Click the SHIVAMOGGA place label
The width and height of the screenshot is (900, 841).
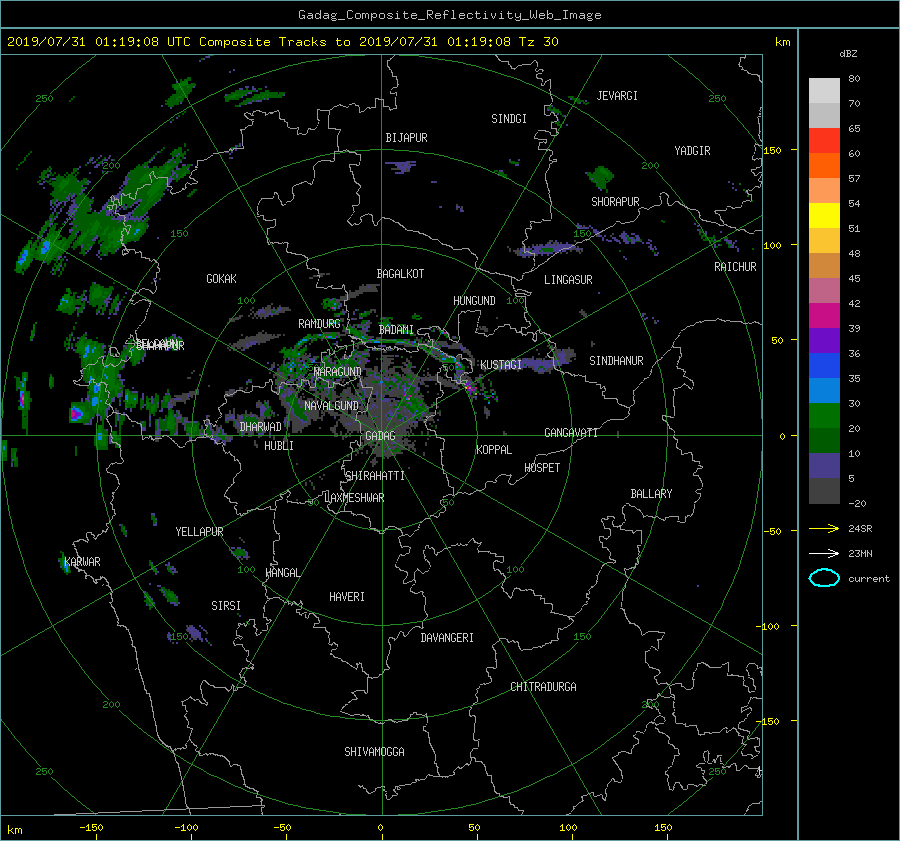[x=374, y=752]
